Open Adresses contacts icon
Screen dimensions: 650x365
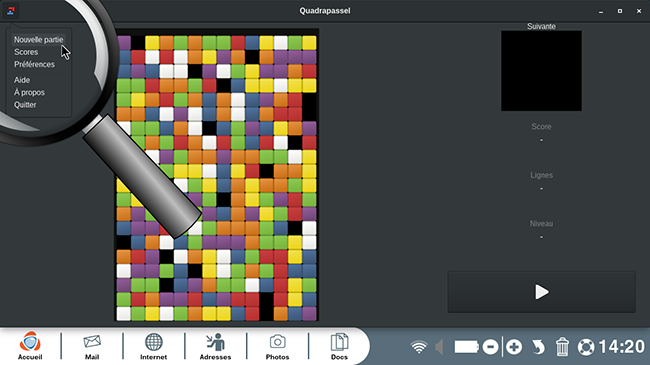tap(215, 346)
